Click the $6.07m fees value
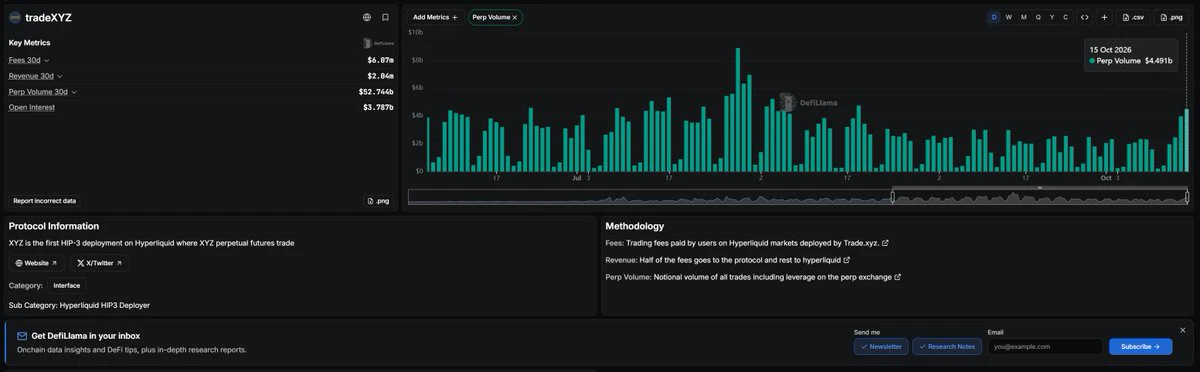This screenshot has width=1200, height=372. click(380, 60)
